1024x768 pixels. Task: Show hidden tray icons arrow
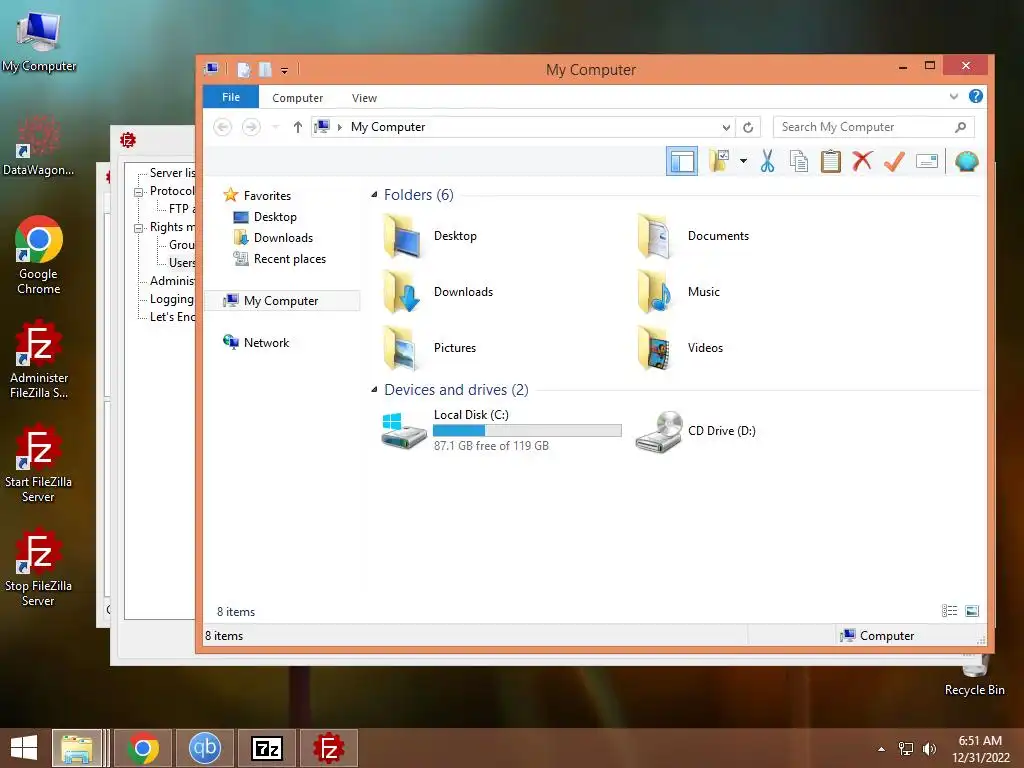point(882,749)
